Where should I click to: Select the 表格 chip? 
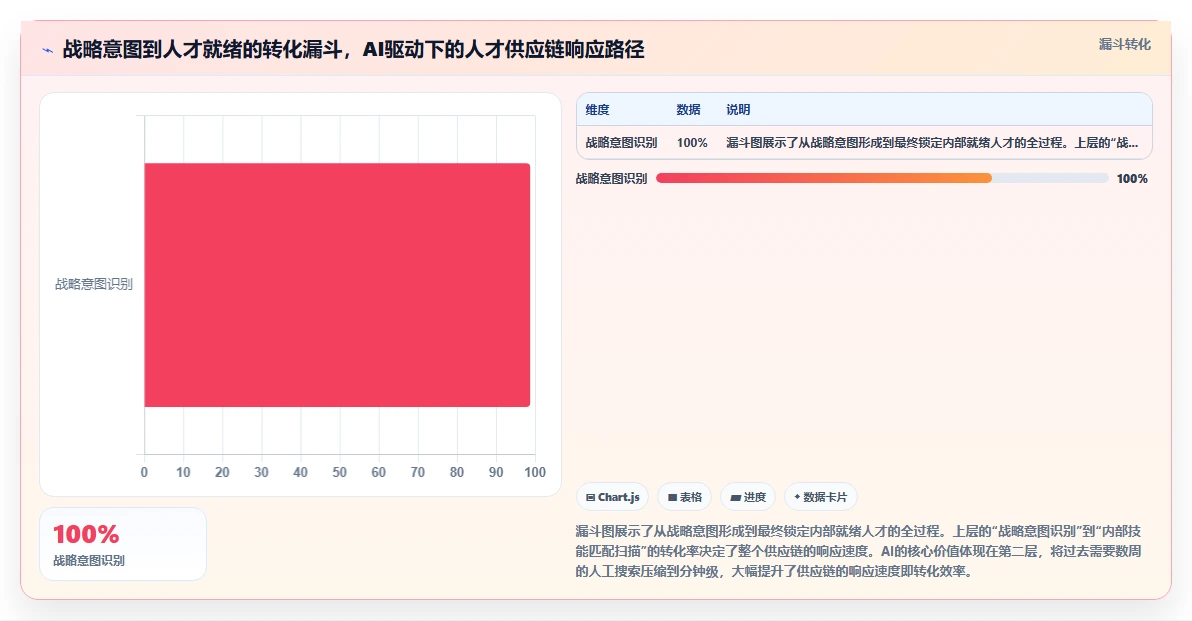(684, 497)
